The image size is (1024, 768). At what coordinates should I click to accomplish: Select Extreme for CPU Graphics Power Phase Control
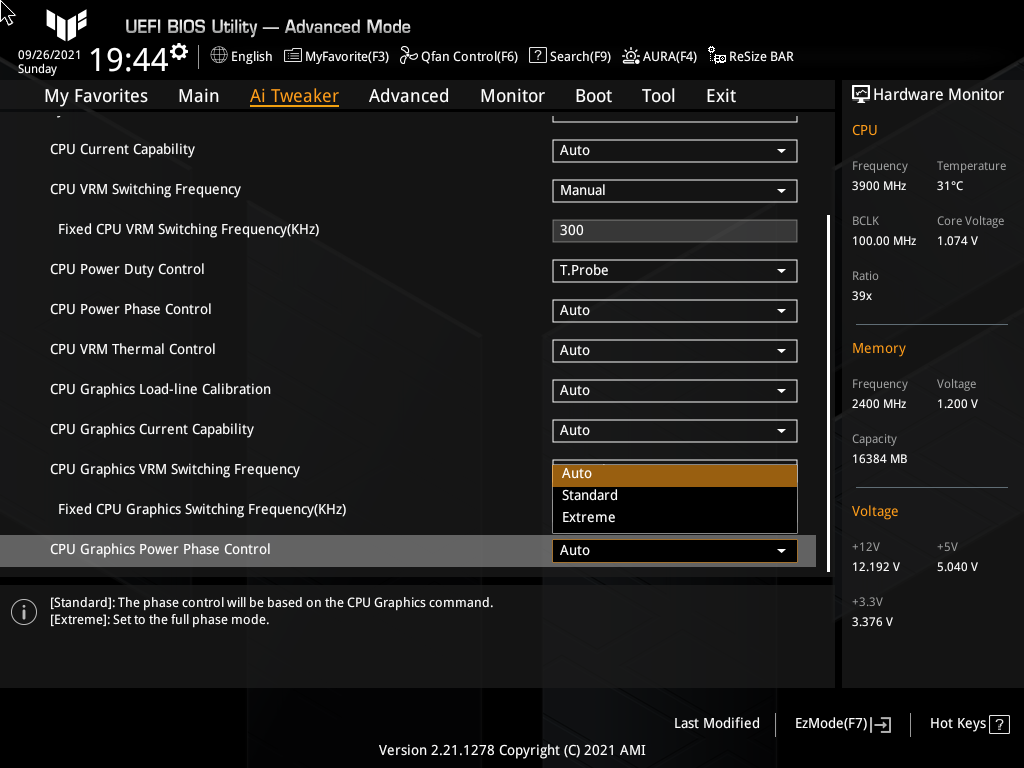click(x=589, y=517)
